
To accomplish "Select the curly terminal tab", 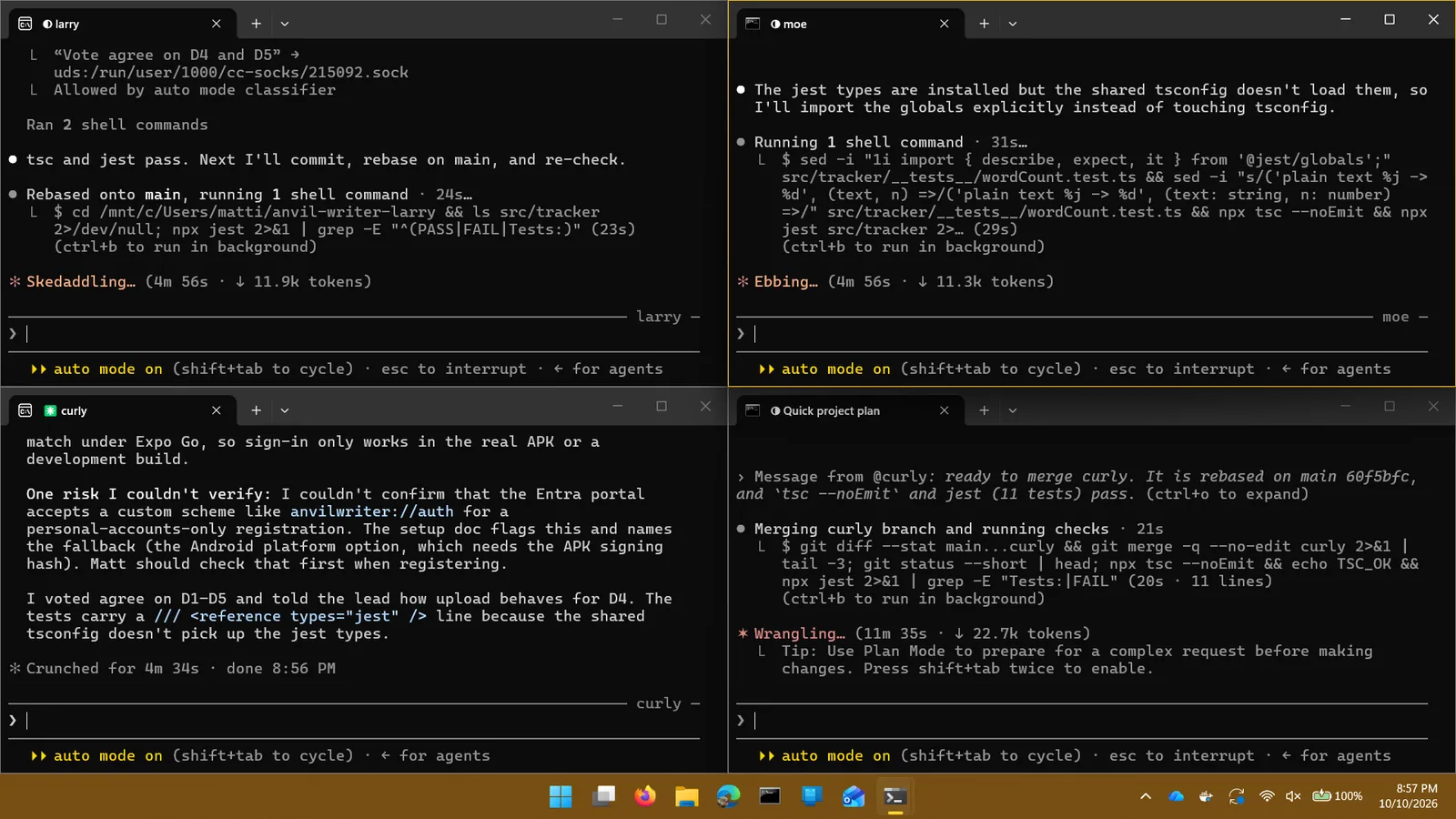I will (x=123, y=410).
